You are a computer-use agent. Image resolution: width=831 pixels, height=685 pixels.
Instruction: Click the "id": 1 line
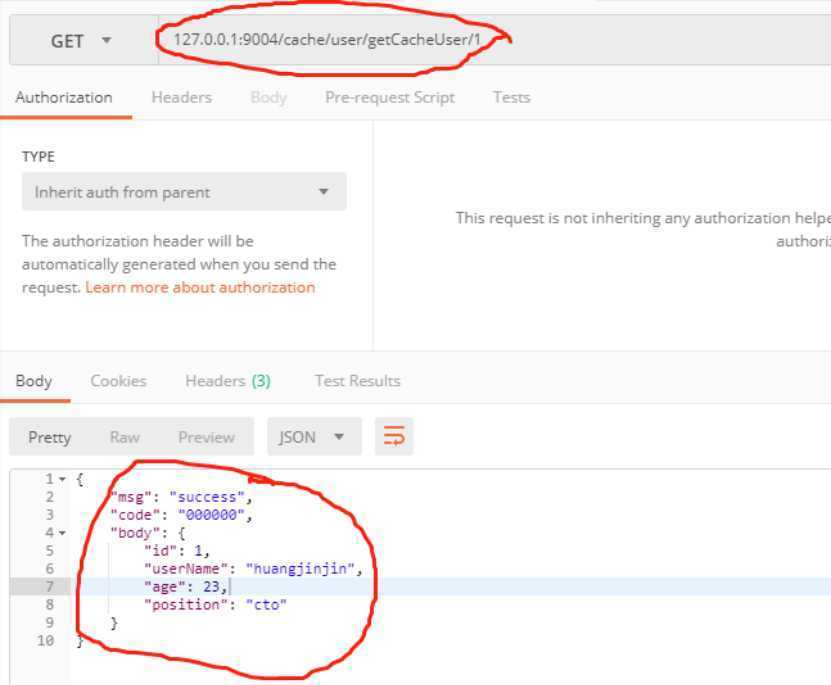177,550
